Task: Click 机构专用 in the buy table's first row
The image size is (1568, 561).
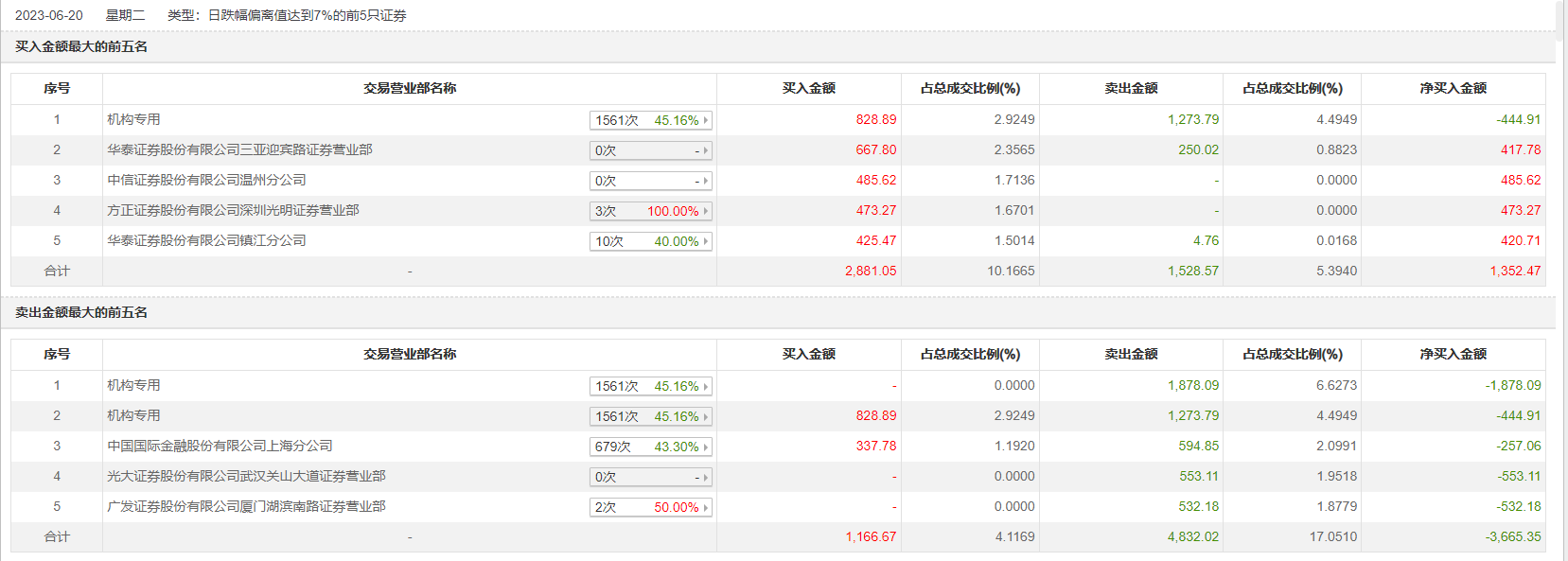Action: coord(133,119)
